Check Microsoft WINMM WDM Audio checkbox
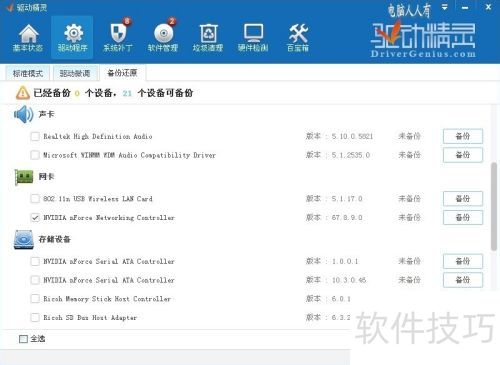The height and width of the screenshot is (365, 500). click(x=35, y=155)
